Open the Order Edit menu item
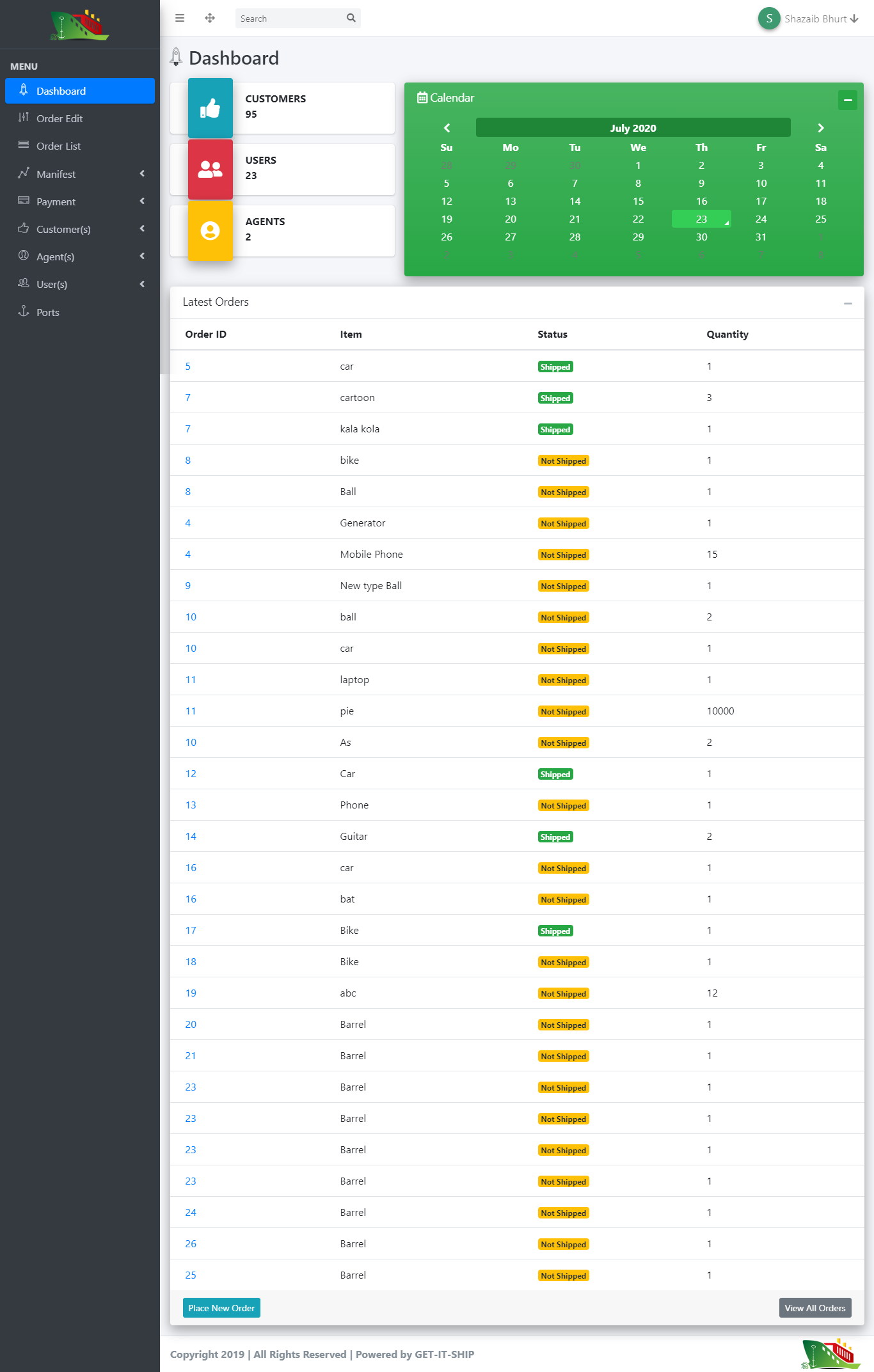This screenshot has height=1372, width=874. pos(80,118)
